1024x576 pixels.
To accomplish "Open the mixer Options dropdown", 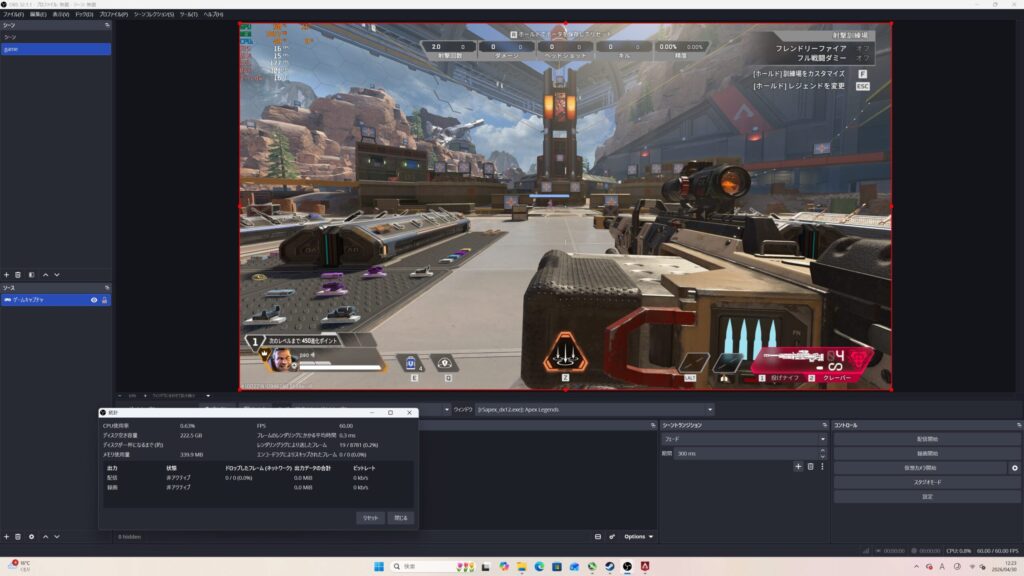I will pyautogui.click(x=638, y=537).
